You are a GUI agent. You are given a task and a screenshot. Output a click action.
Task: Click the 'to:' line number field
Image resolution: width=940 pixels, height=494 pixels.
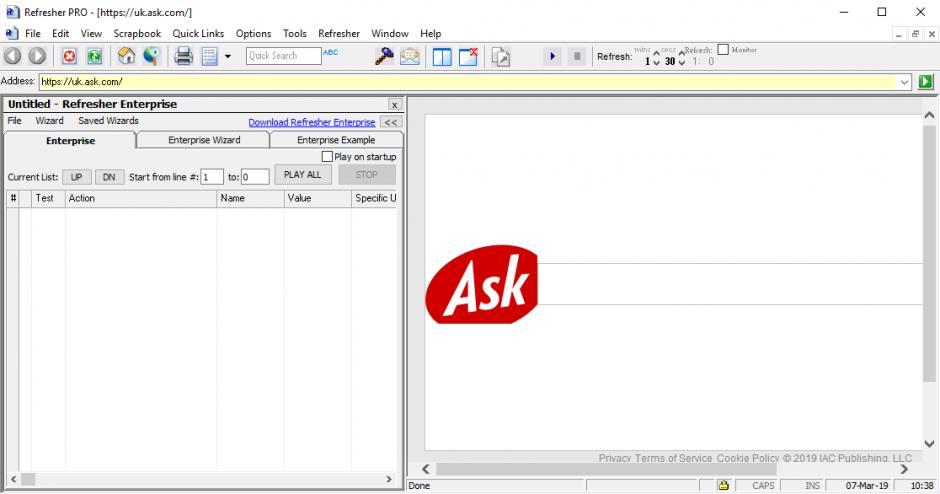pos(255,177)
